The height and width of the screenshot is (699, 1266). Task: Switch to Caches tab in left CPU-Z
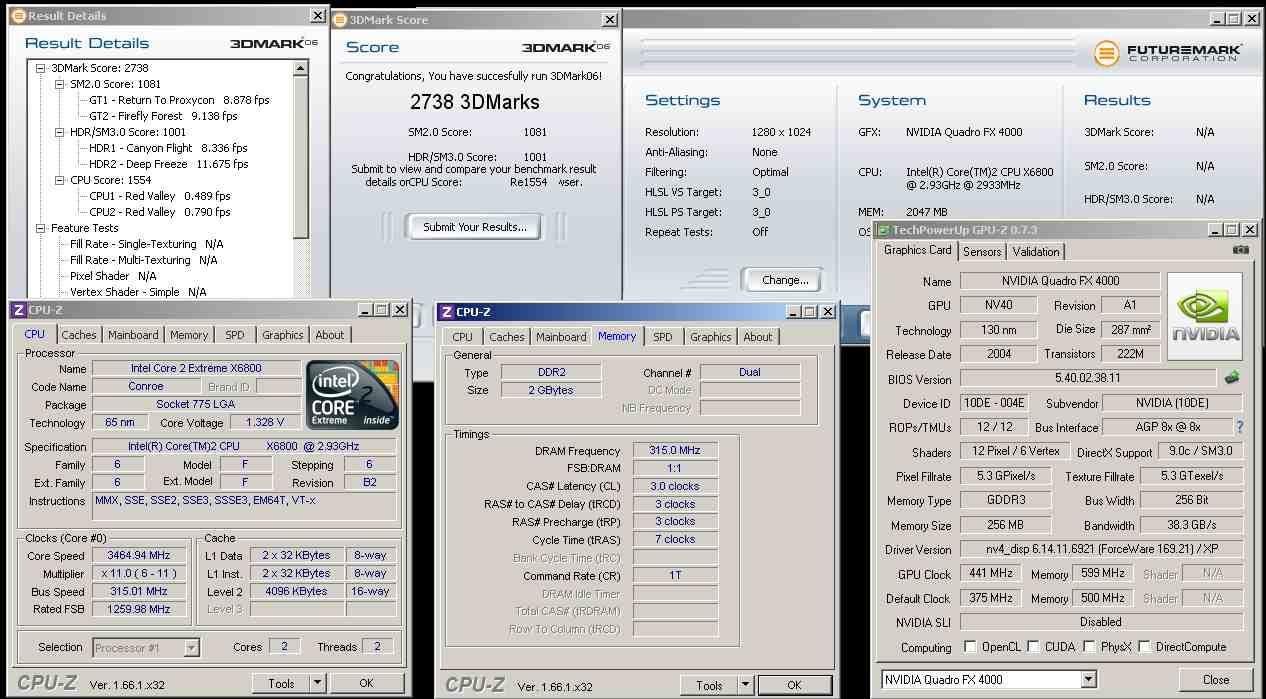(79, 335)
